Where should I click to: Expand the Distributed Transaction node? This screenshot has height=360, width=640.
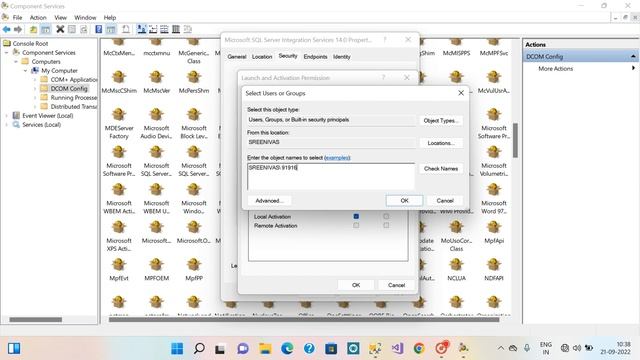(x=35, y=107)
